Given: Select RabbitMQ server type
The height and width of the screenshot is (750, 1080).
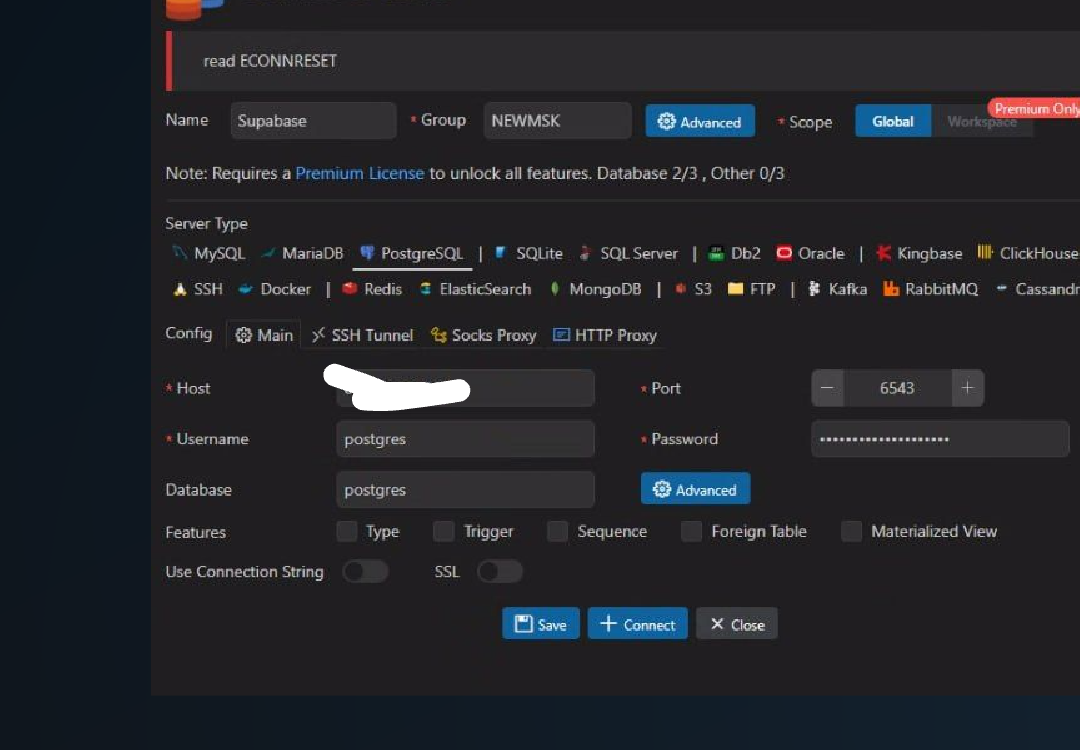Looking at the screenshot, I should click(931, 289).
